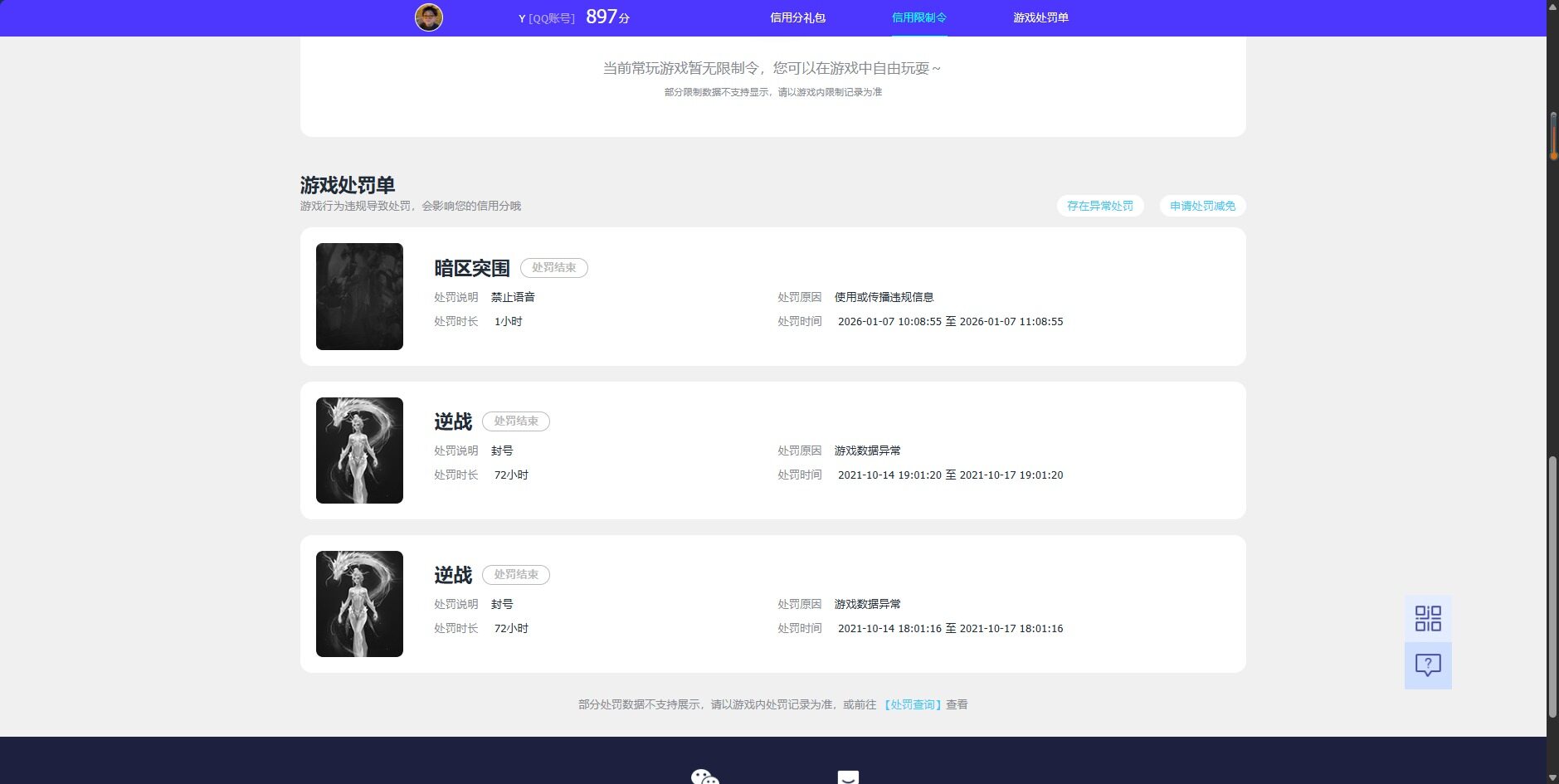Image resolution: width=1559 pixels, height=784 pixels.
Task: Click the 游戏处罚单 section heading
Action: 348,185
